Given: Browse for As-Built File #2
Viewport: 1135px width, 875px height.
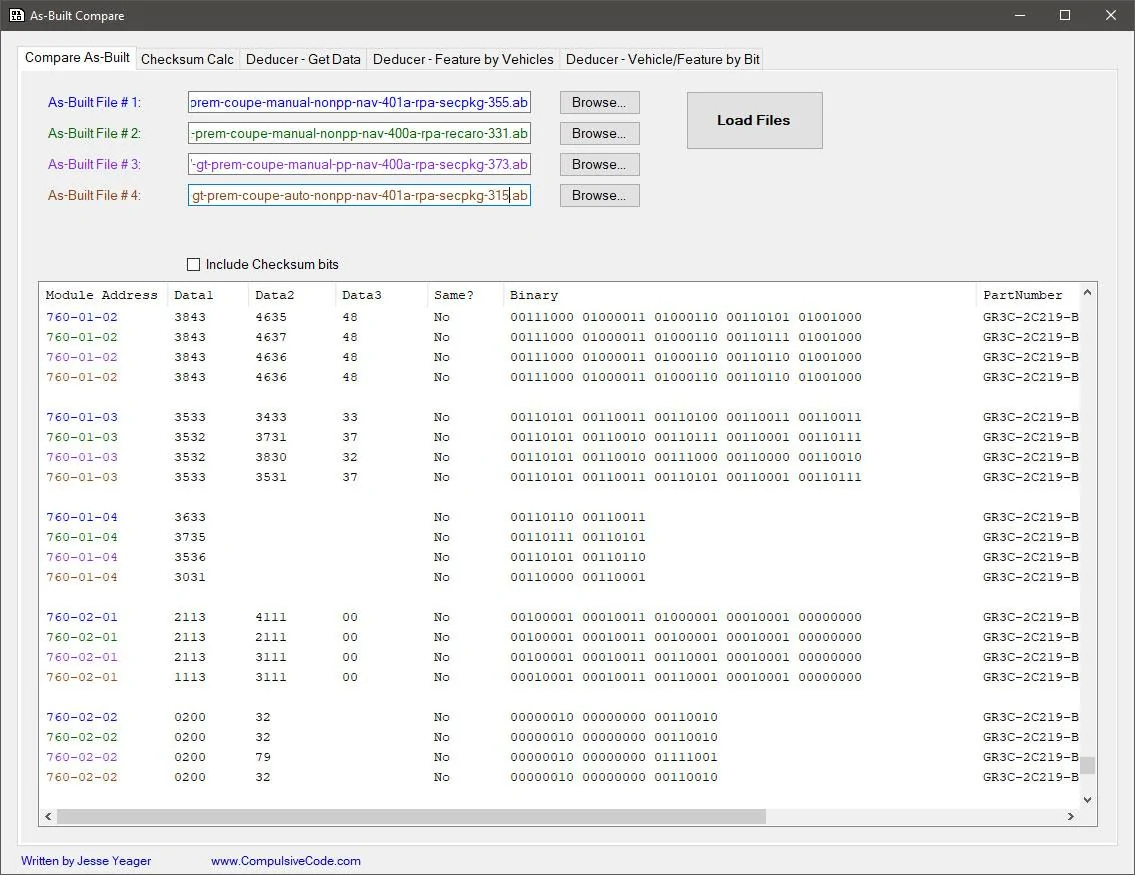Looking at the screenshot, I should (599, 134).
